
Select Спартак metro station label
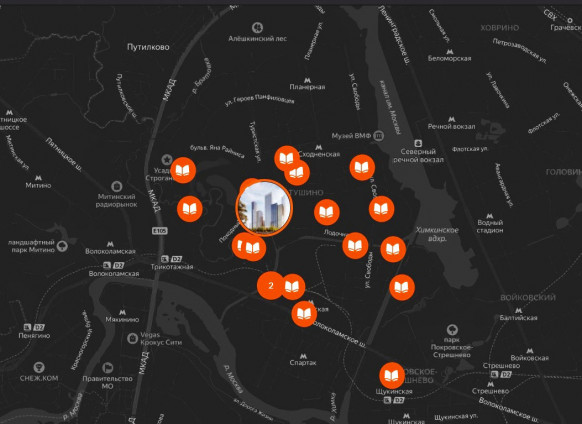tap(303, 360)
